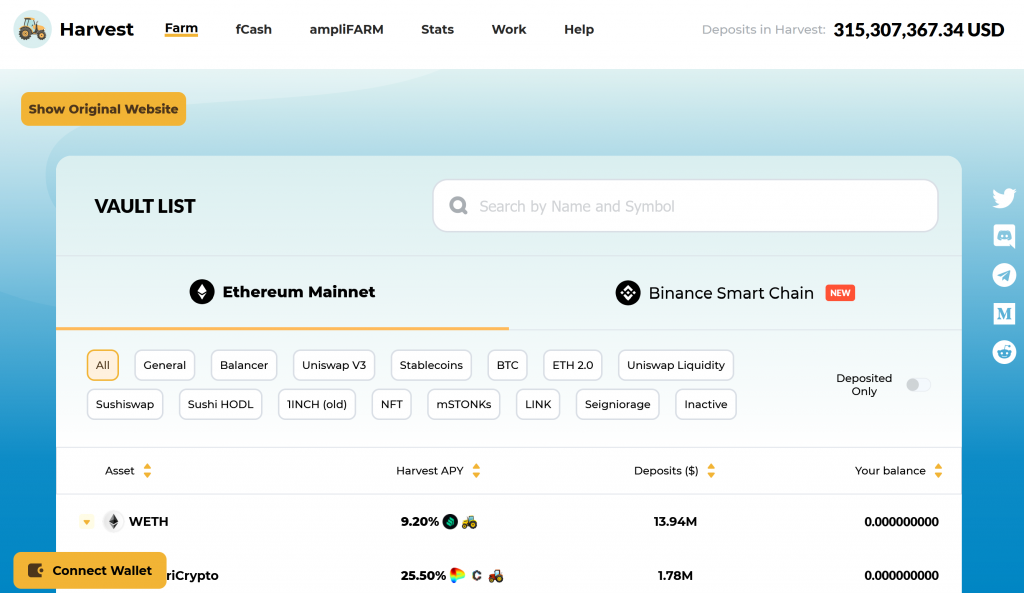Toggle the Deposited Only switch
Screen dimensions: 1024x593
click(918, 385)
